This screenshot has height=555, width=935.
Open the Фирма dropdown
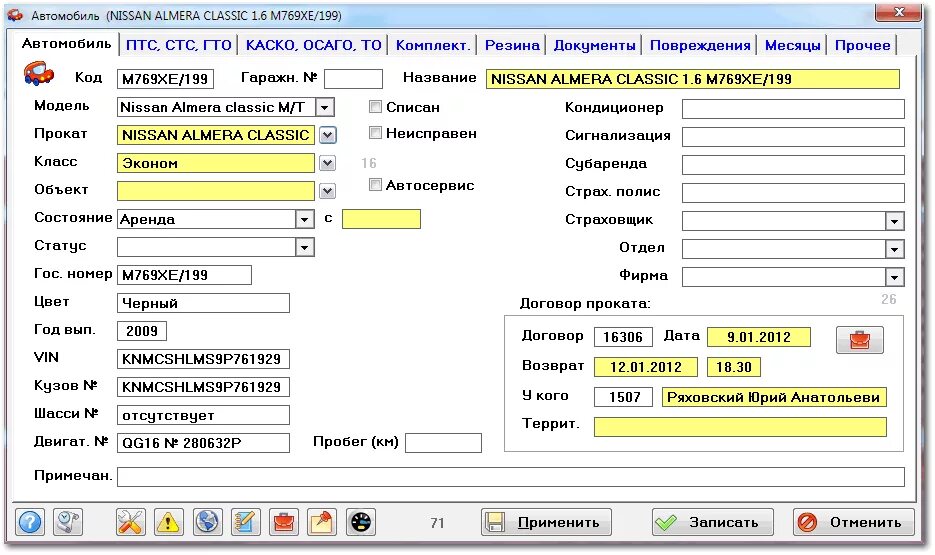[894, 277]
